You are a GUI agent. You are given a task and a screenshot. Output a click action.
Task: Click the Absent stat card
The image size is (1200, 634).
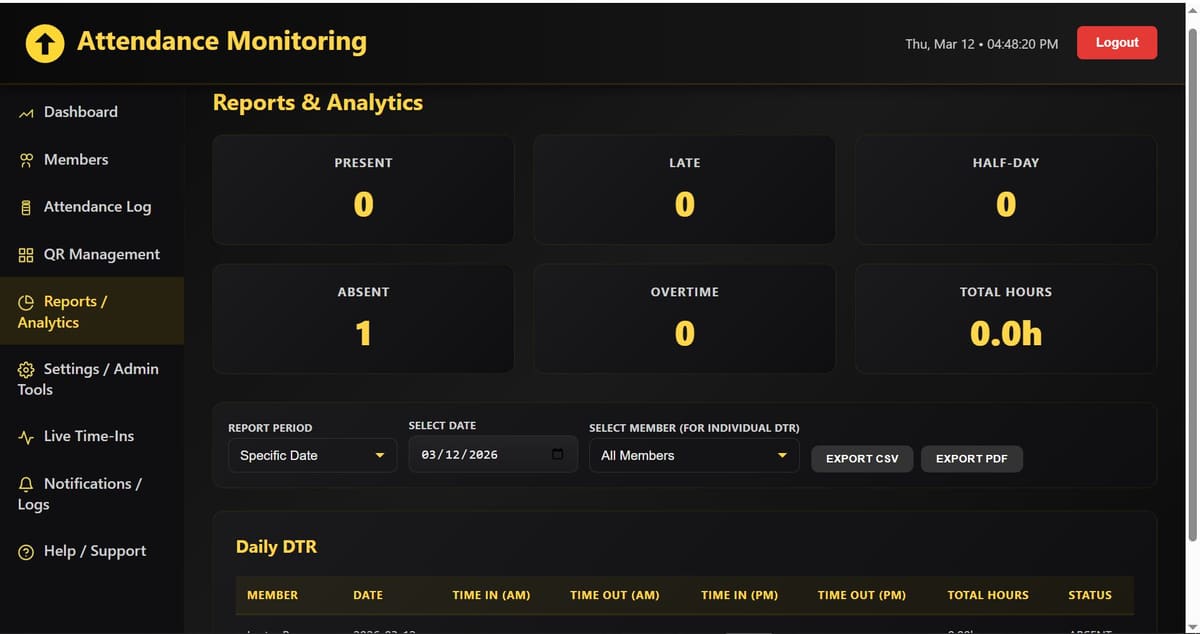pos(363,318)
